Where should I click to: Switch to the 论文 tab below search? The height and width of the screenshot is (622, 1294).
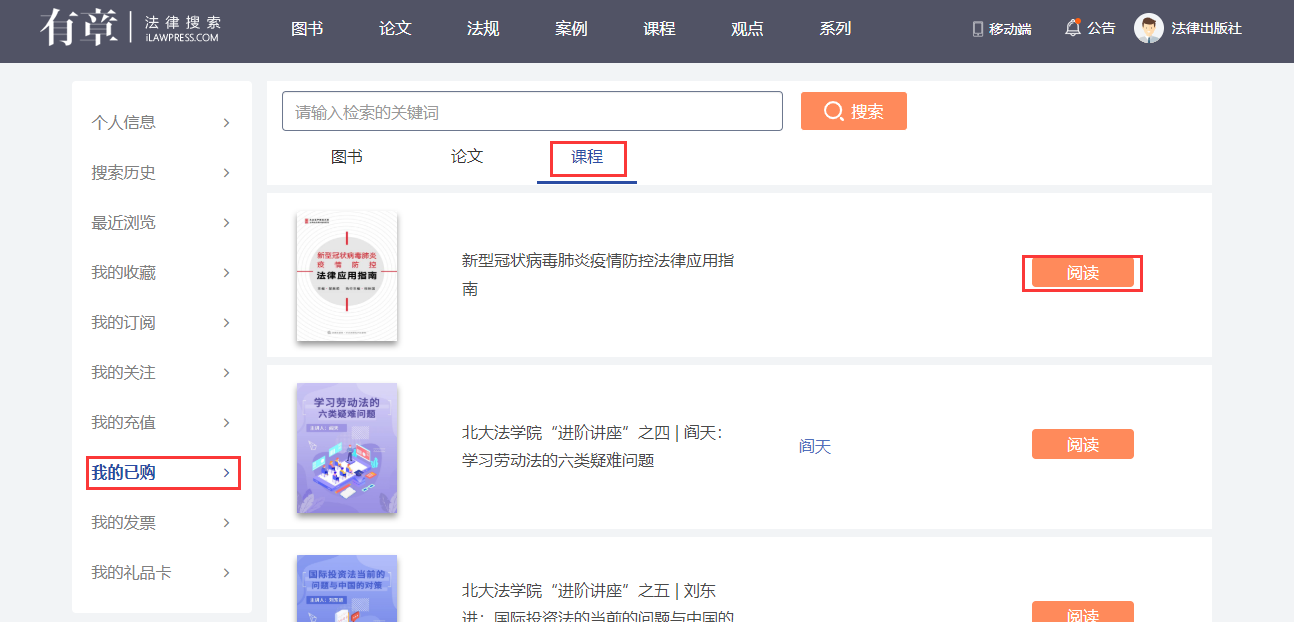click(467, 157)
